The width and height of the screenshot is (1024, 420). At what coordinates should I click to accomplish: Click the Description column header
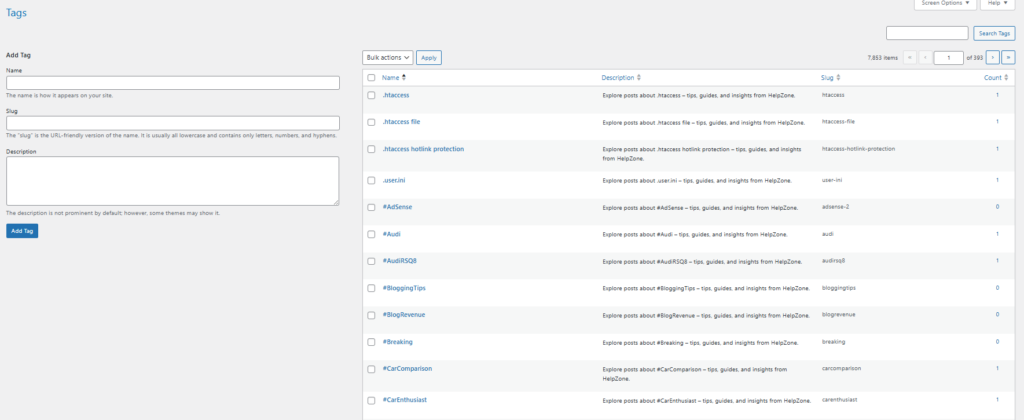(x=618, y=78)
